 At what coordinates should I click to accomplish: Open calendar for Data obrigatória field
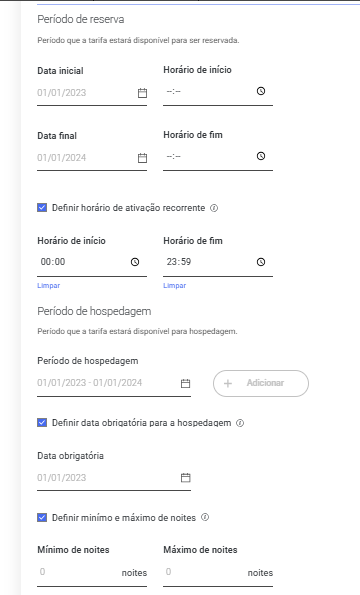[185, 478]
